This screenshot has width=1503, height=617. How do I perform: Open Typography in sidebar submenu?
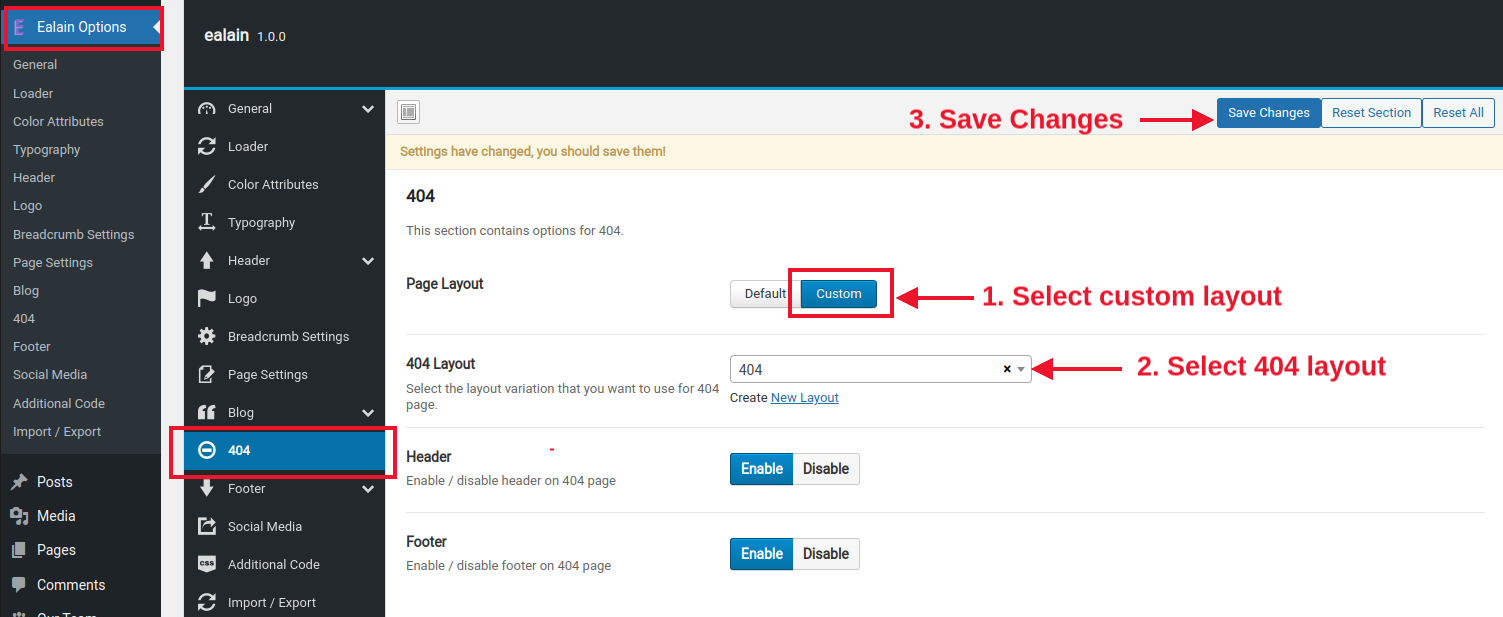click(x=46, y=149)
